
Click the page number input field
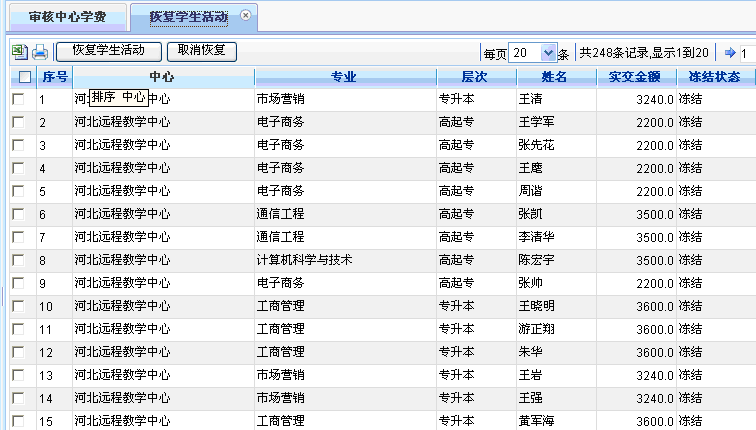(747, 53)
